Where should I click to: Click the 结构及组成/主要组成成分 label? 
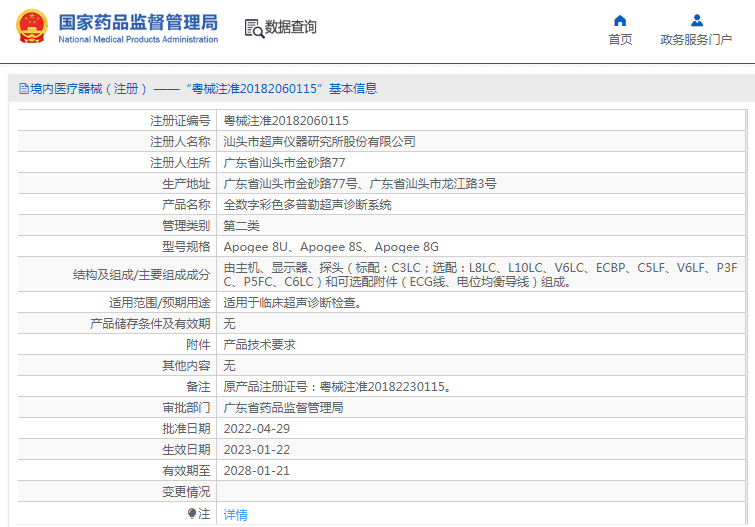click(142, 275)
